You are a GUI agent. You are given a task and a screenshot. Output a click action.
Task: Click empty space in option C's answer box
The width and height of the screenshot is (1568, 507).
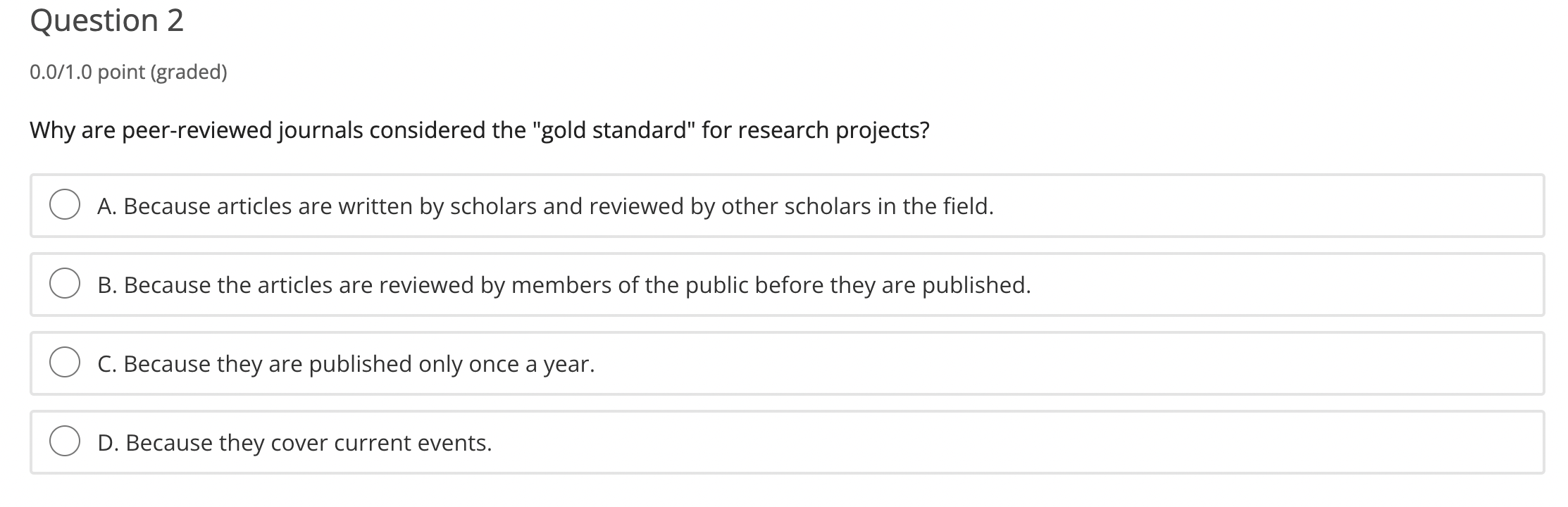(1057, 364)
